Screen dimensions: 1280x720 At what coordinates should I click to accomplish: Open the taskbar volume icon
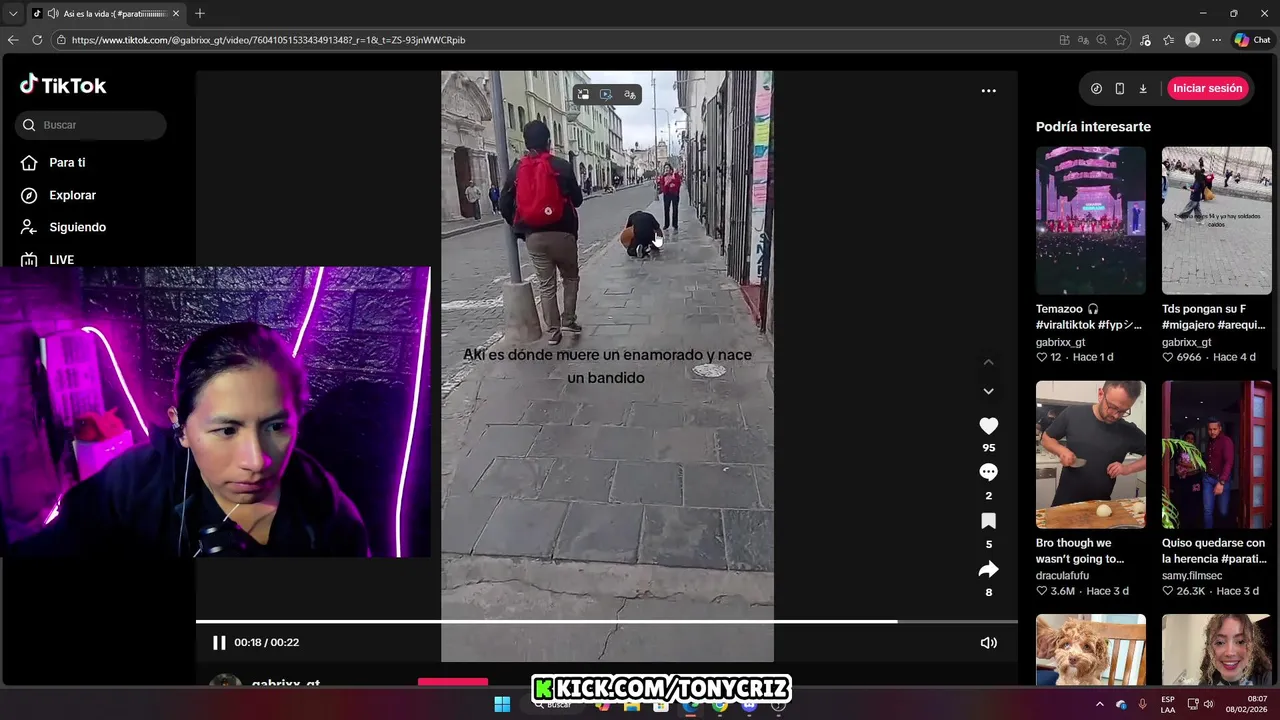click(1208, 704)
